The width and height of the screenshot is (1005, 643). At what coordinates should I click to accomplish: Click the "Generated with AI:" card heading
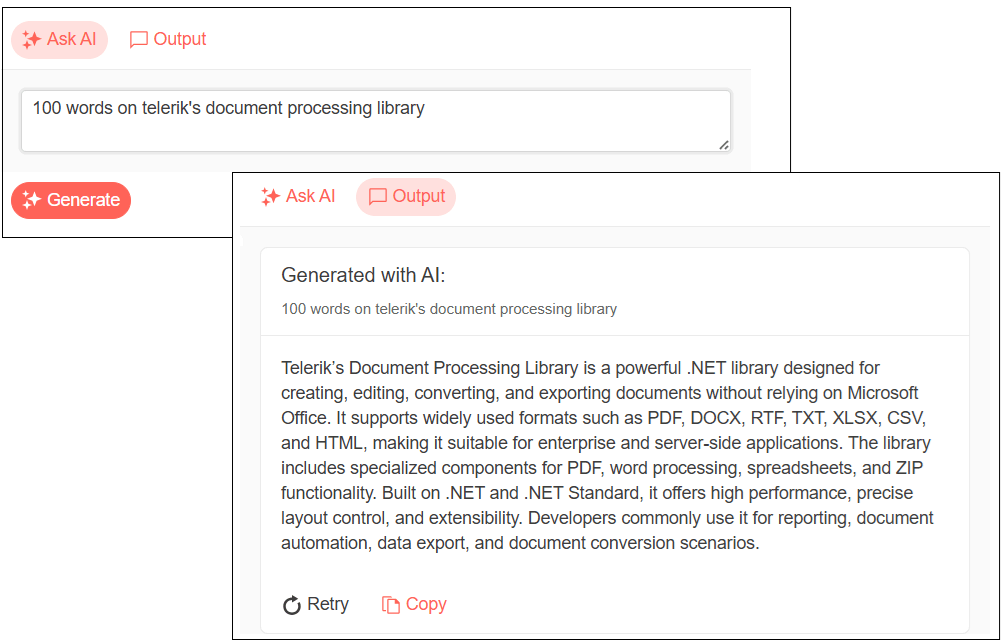(x=363, y=275)
